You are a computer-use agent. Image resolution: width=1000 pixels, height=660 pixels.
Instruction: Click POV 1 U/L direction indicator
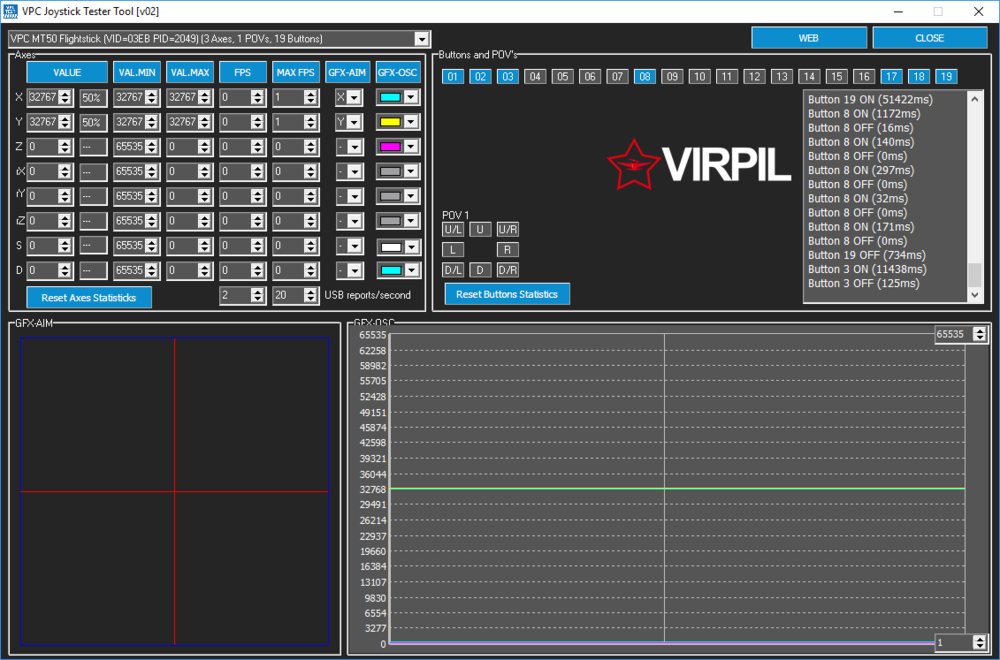(x=453, y=230)
